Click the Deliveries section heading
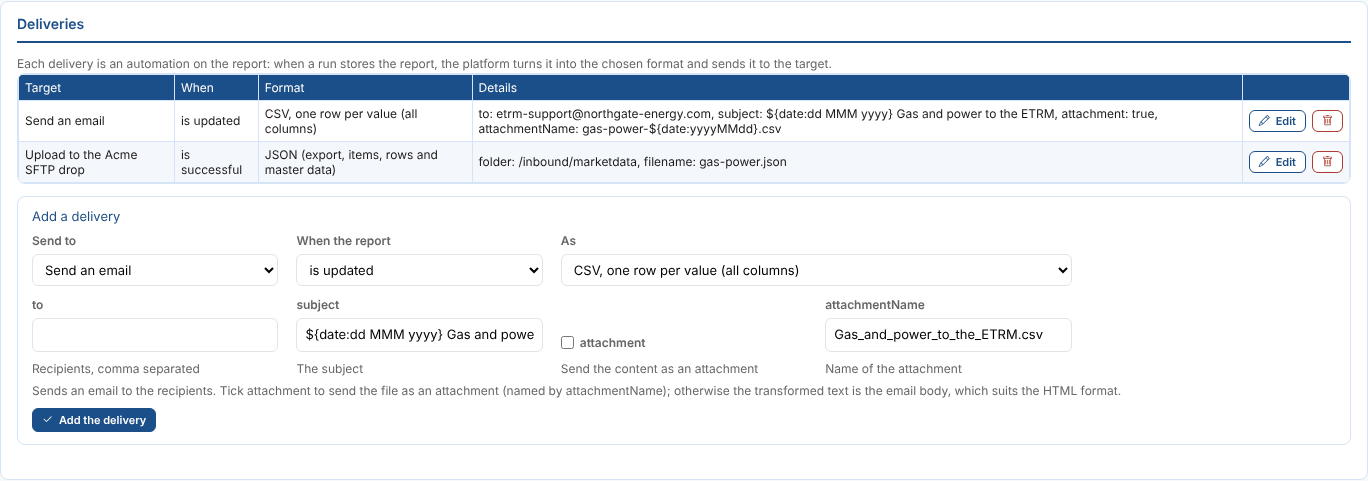Image resolution: width=1368 pixels, height=481 pixels. [x=51, y=24]
